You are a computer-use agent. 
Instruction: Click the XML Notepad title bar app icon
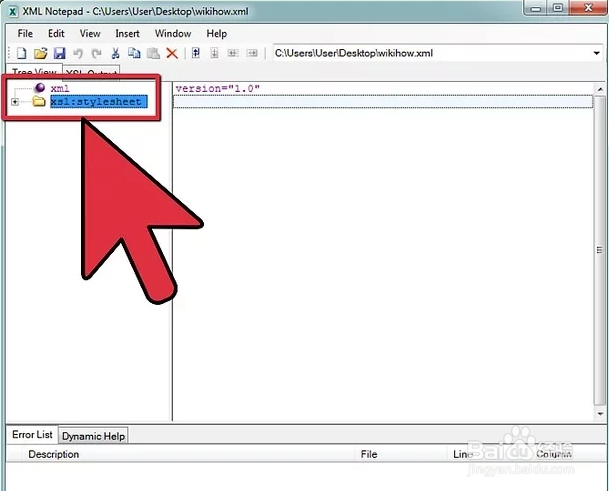coord(13,12)
